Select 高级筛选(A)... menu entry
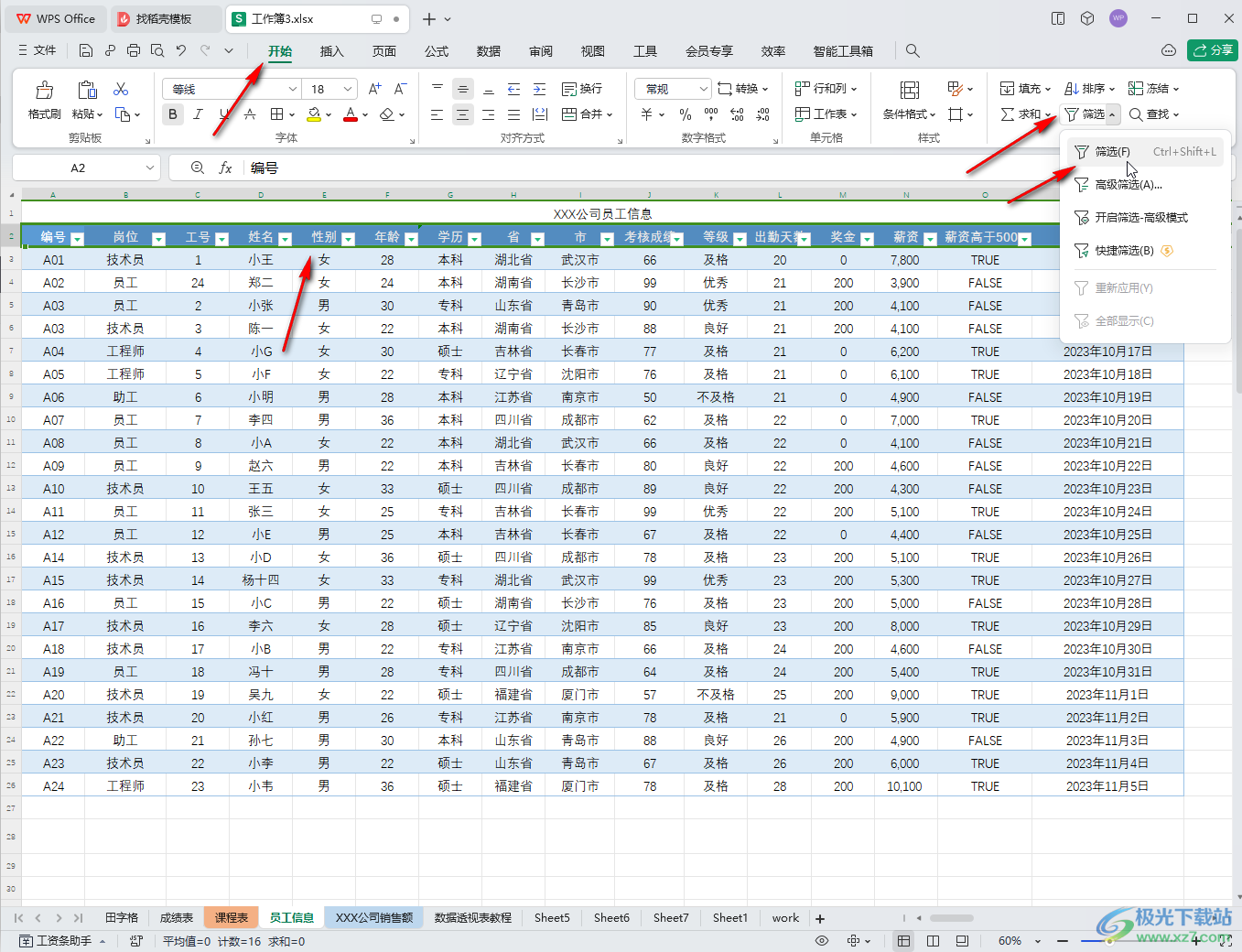This screenshot has height=952, width=1242. [1145, 184]
